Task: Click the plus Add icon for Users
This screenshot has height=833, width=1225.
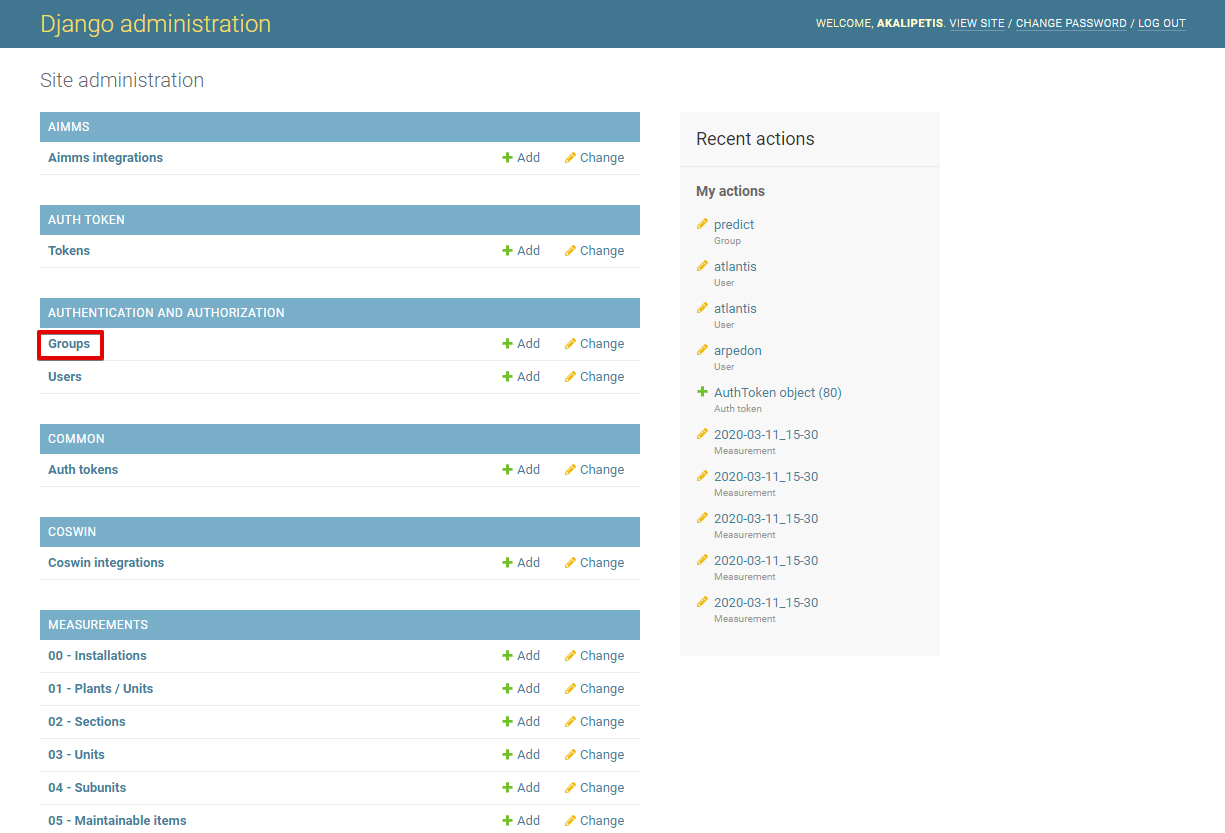Action: pyautogui.click(x=521, y=377)
